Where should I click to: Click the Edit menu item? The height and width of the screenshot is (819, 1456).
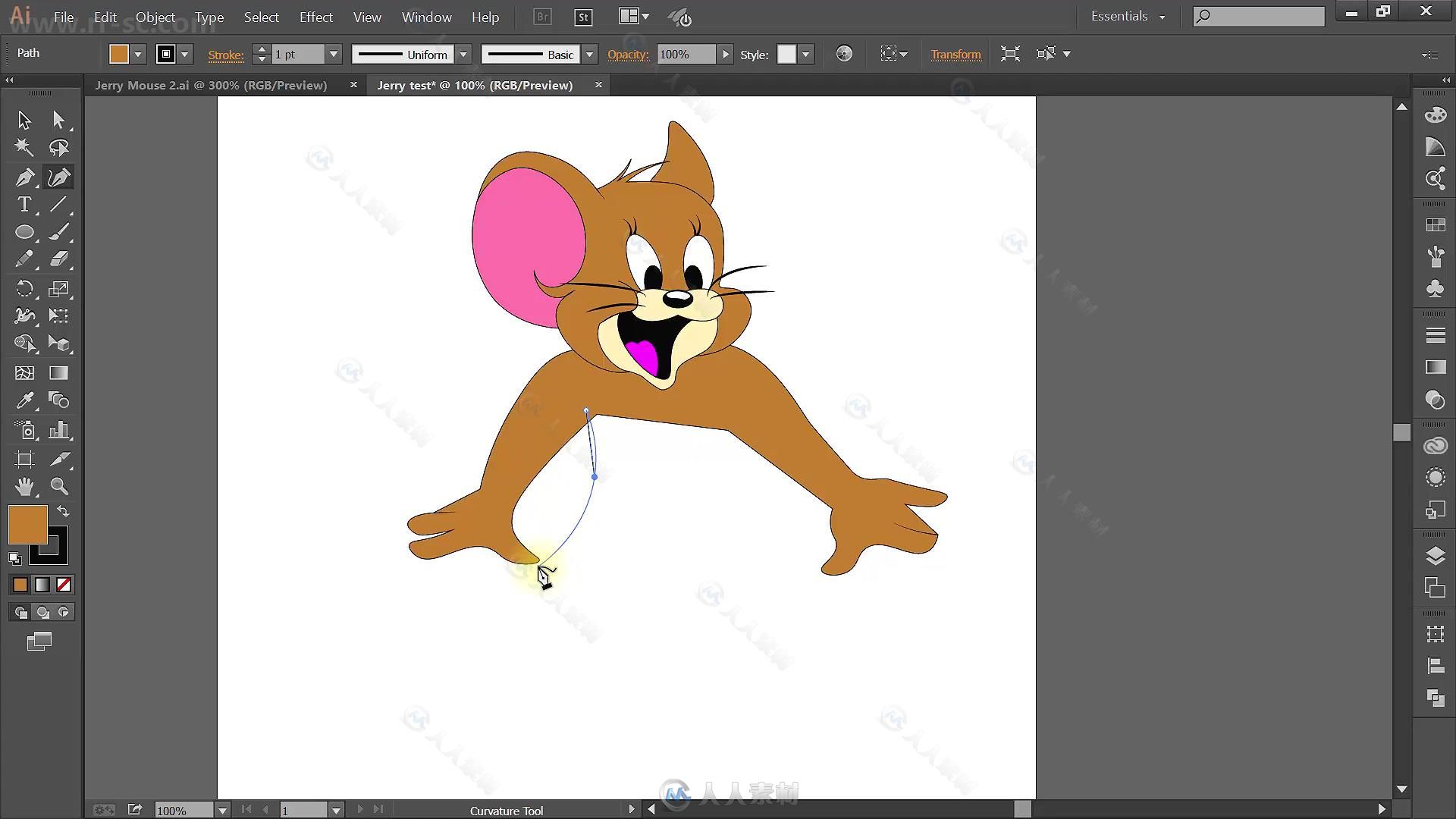coord(105,17)
